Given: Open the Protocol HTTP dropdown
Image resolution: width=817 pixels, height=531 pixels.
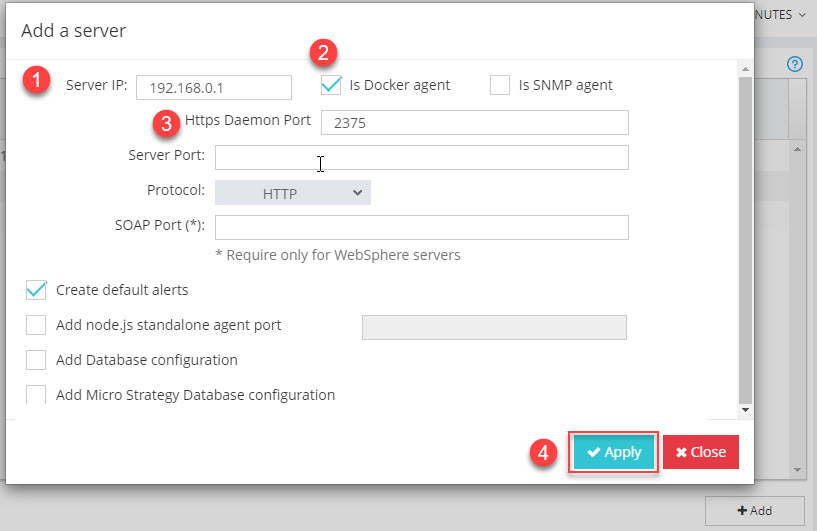Looking at the screenshot, I should tap(293, 193).
